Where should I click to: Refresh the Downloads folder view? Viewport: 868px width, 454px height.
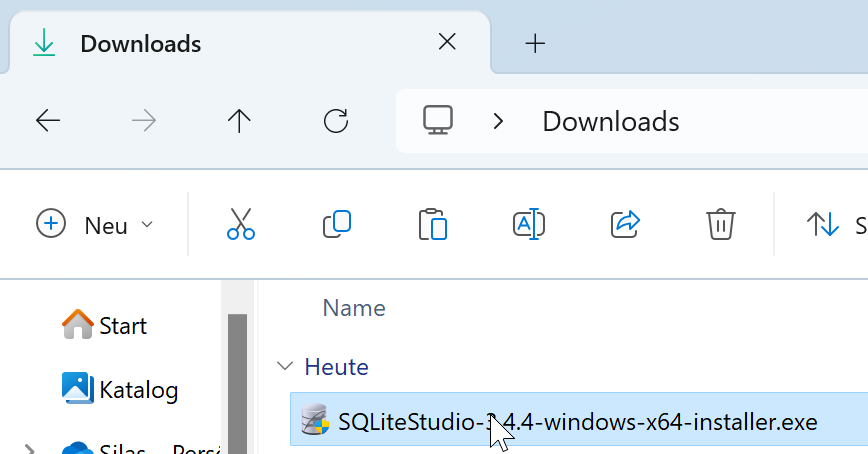tap(336, 122)
